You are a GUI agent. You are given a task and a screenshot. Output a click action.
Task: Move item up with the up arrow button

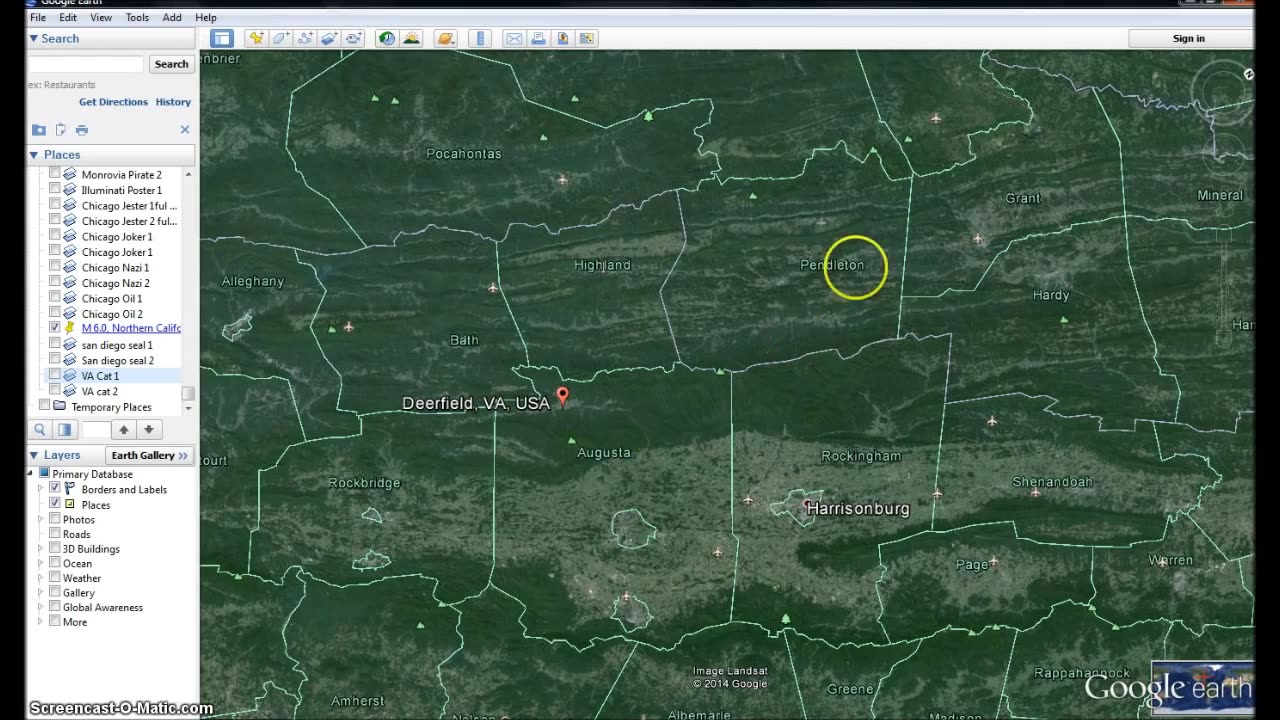pos(124,429)
